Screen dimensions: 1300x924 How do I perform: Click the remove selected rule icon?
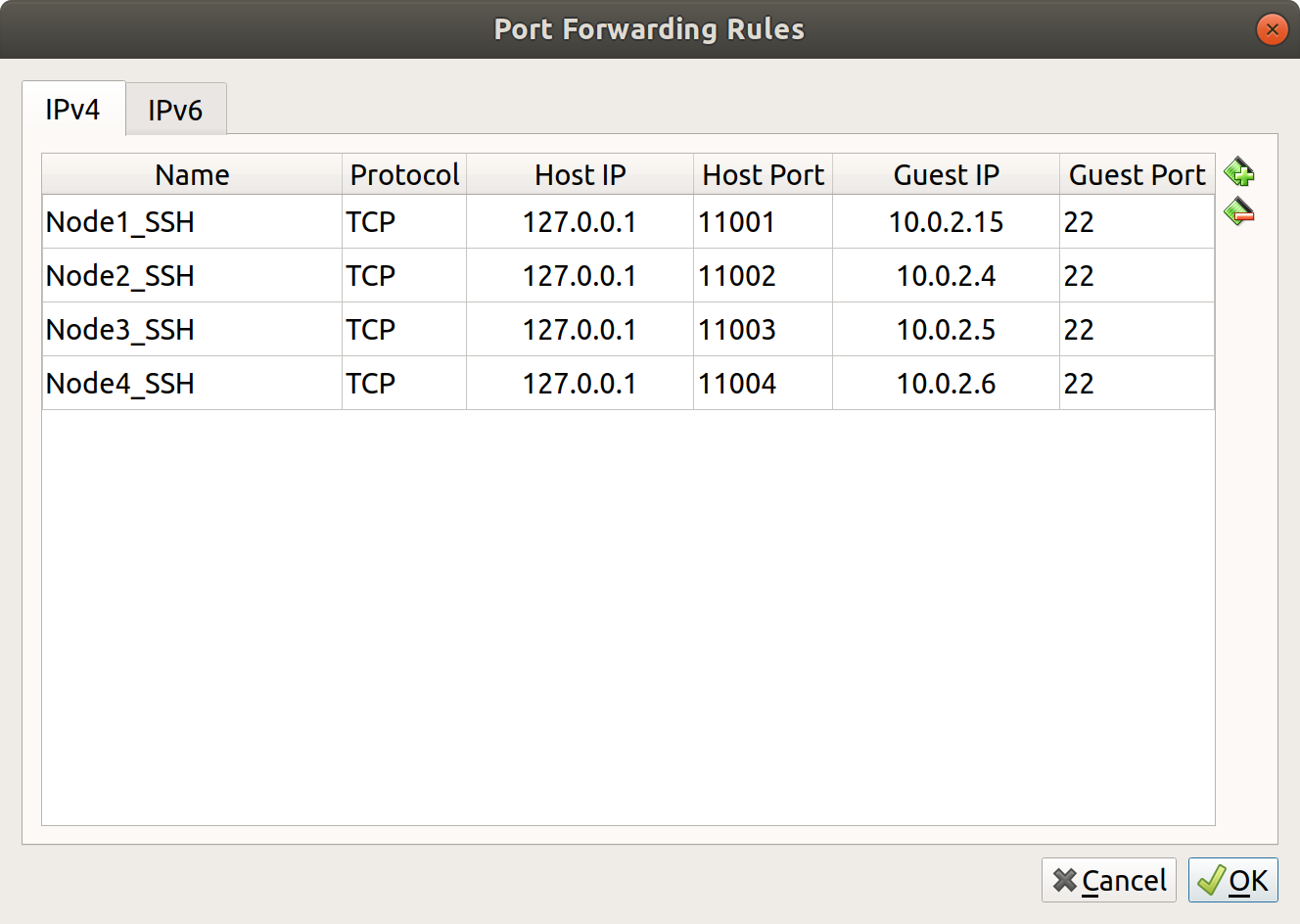1239,211
